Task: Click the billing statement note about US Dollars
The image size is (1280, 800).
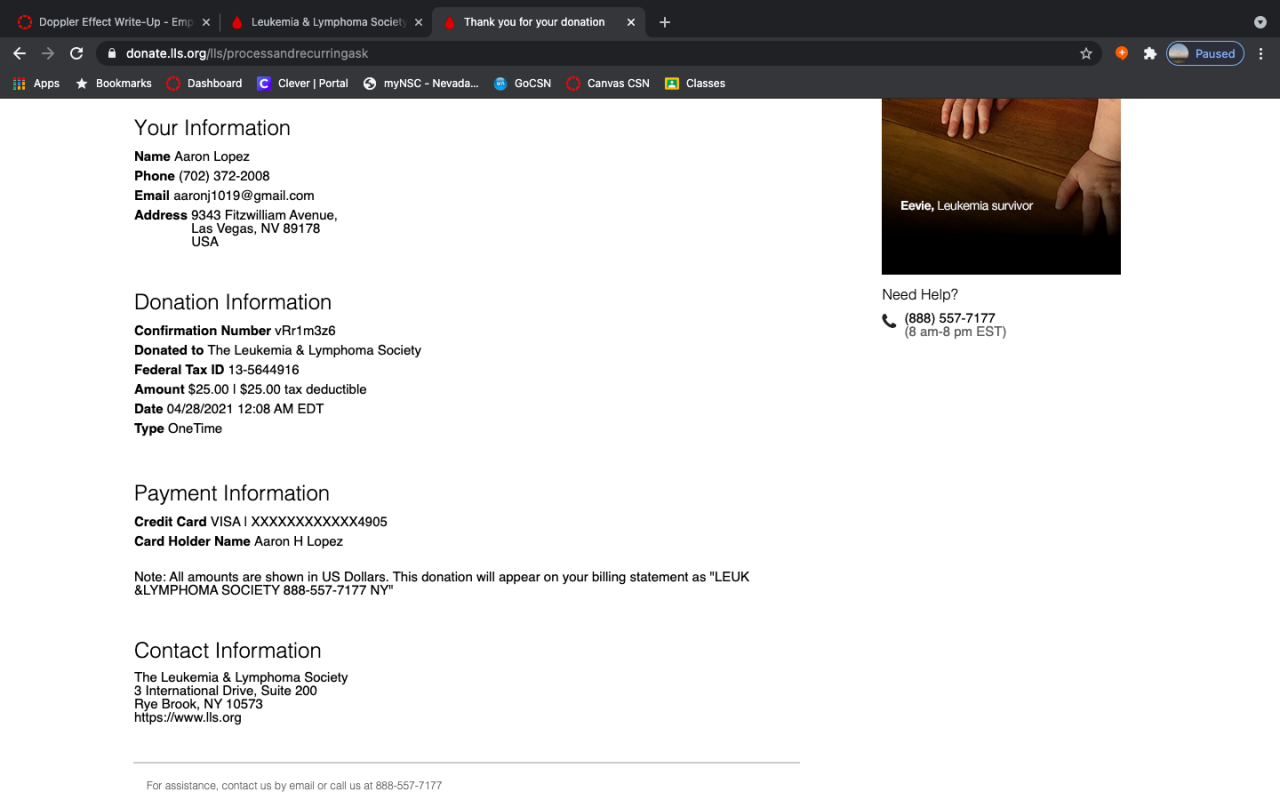Action: (442, 584)
